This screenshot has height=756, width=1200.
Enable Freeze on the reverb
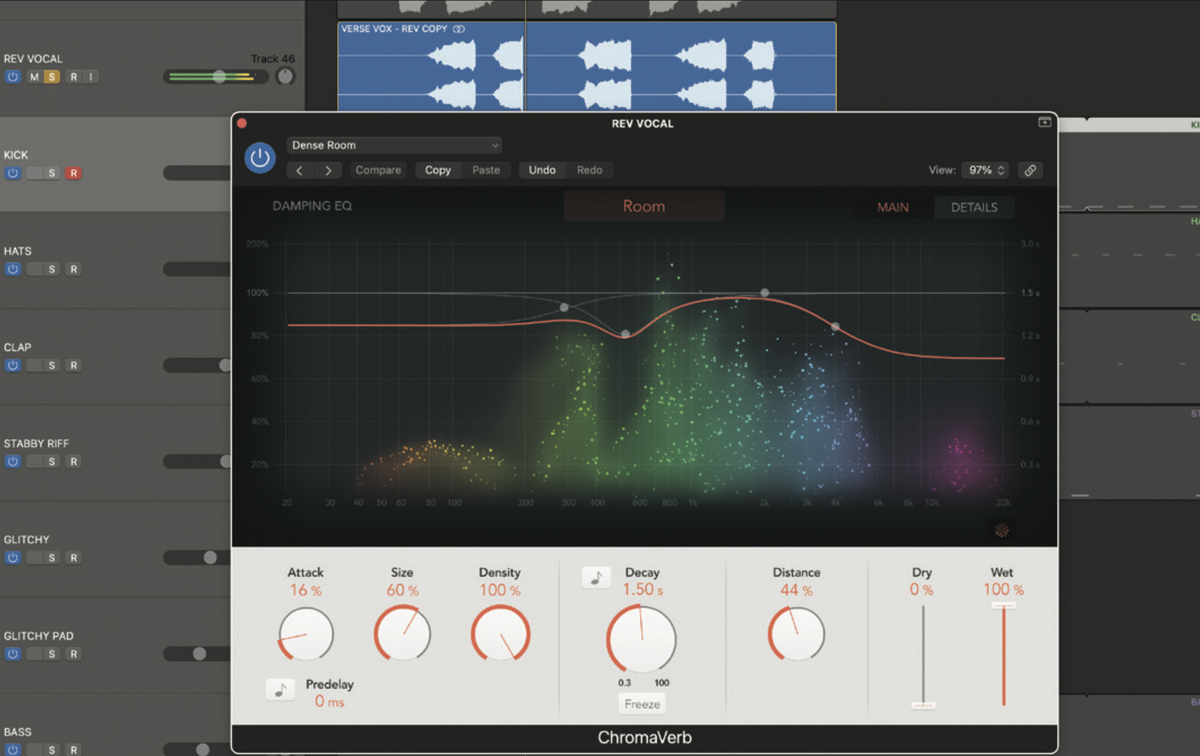point(641,703)
